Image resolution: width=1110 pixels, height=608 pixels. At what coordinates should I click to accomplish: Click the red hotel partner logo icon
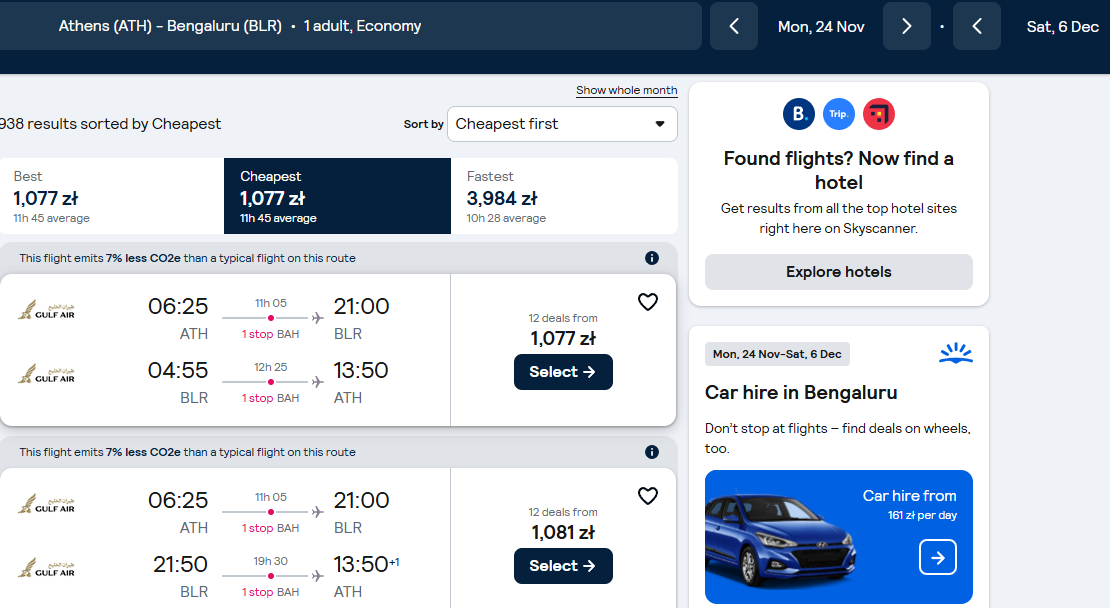click(879, 114)
